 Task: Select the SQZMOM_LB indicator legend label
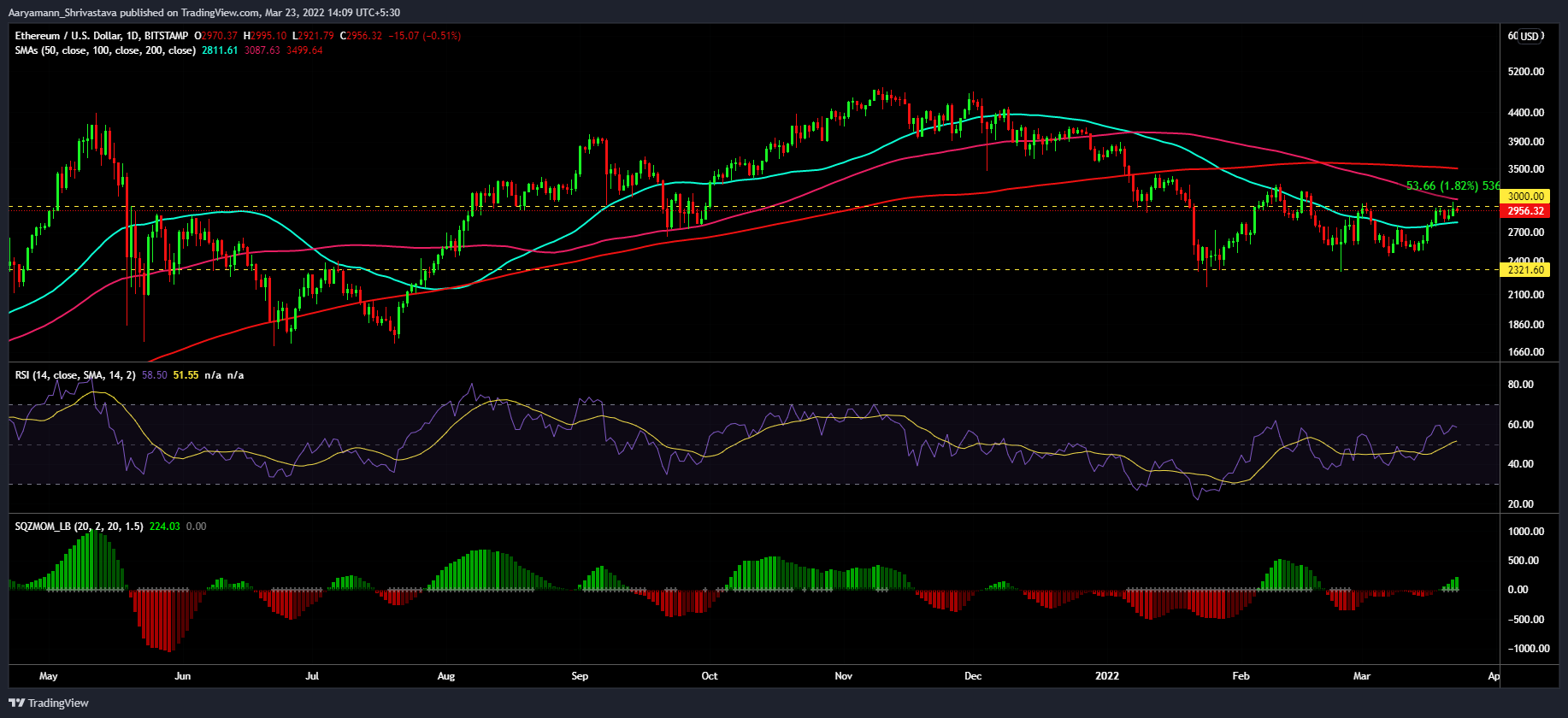79,527
